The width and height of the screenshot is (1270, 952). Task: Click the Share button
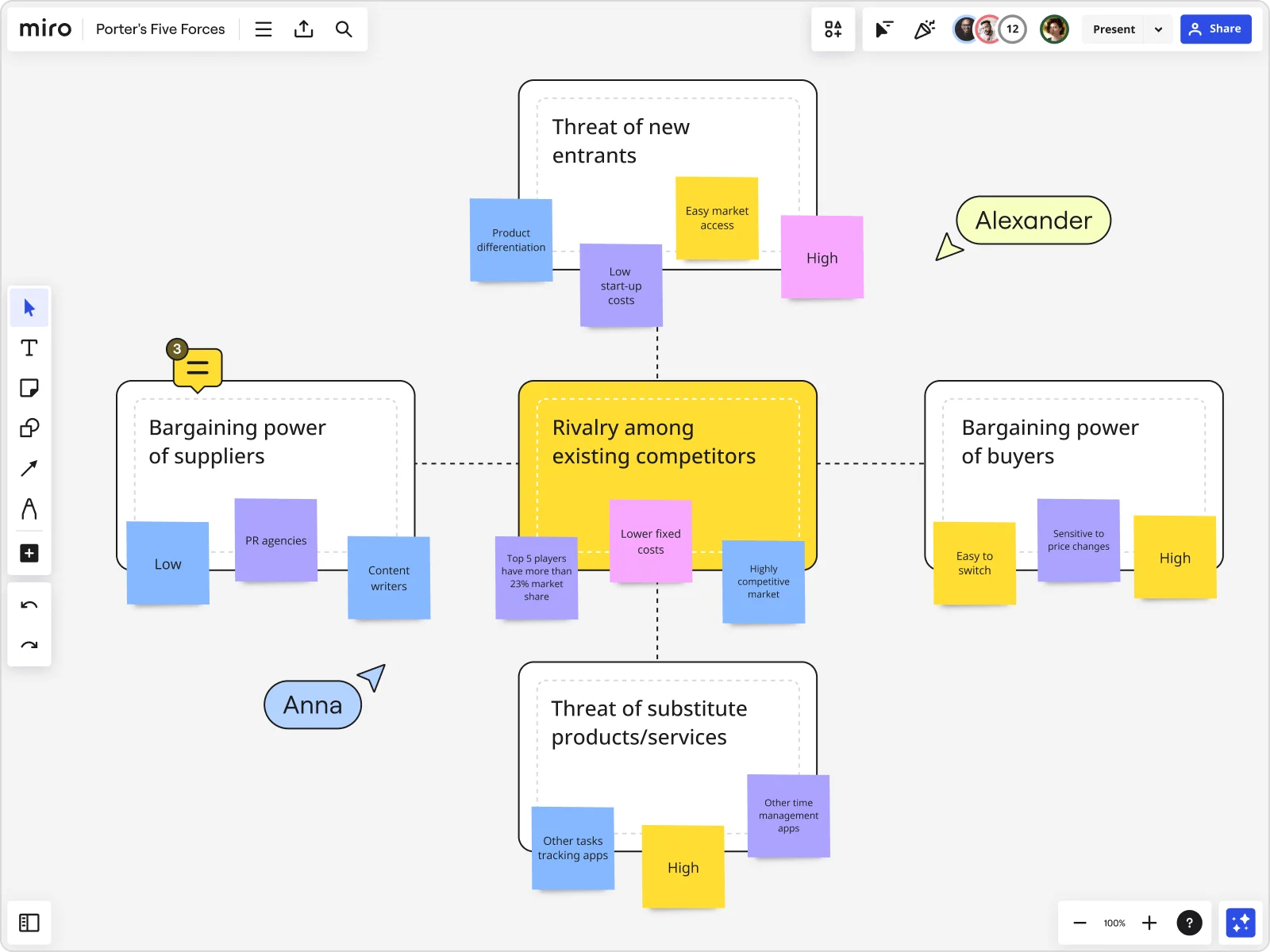pos(1216,29)
